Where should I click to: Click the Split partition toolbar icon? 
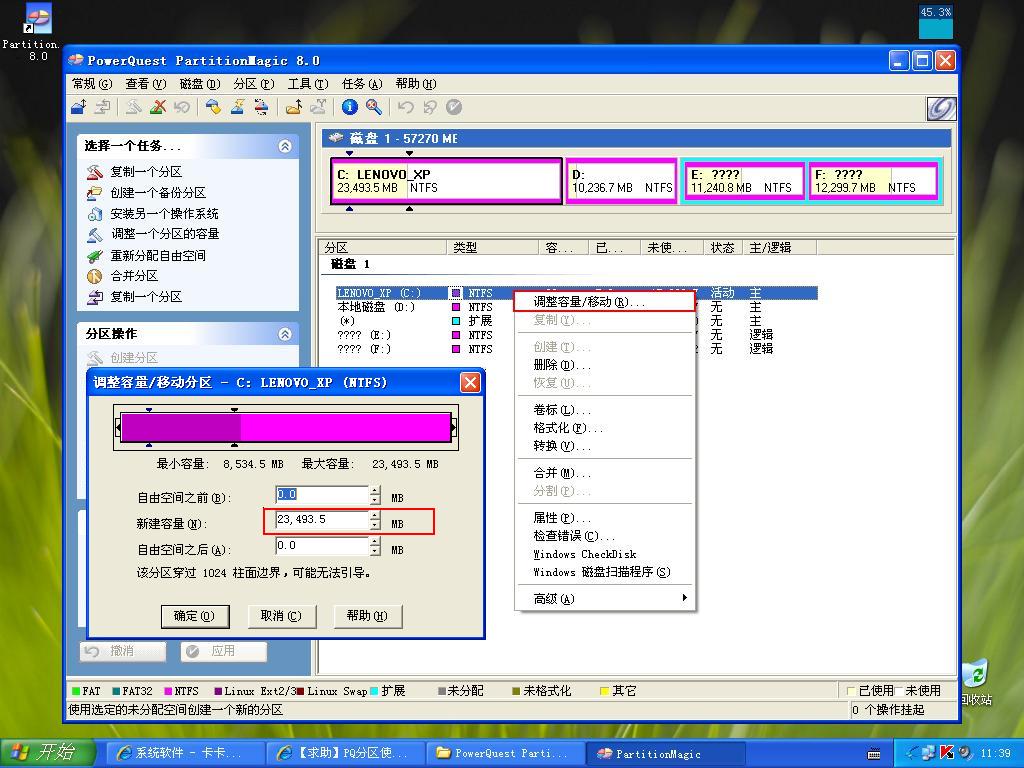318,107
